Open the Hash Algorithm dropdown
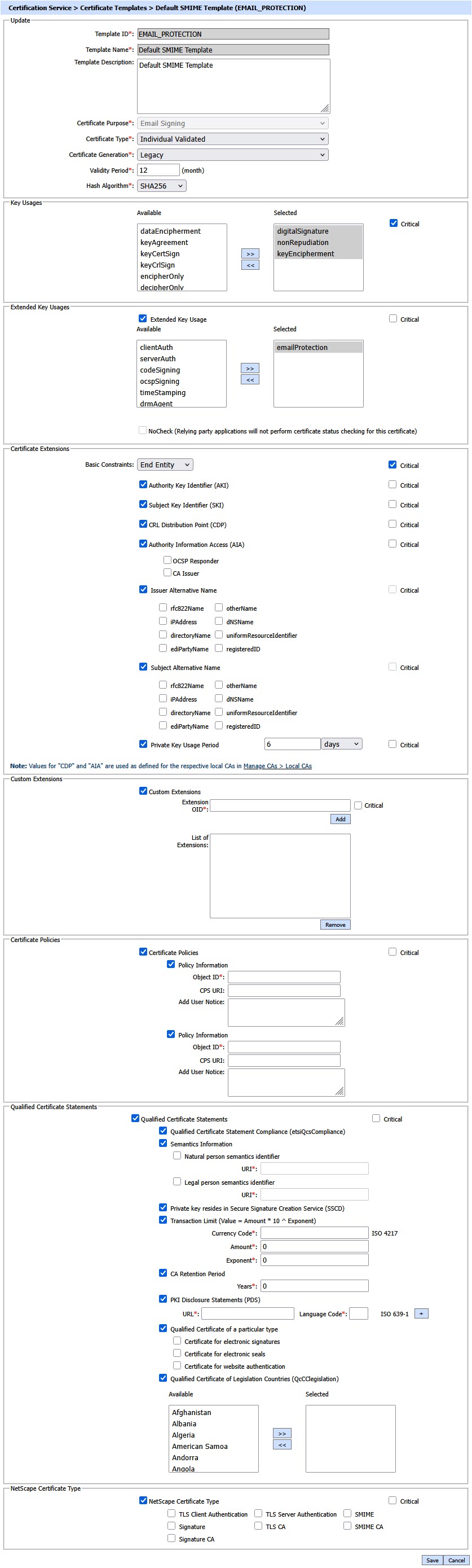This screenshot has width=472, height=1568. pyautogui.click(x=162, y=186)
